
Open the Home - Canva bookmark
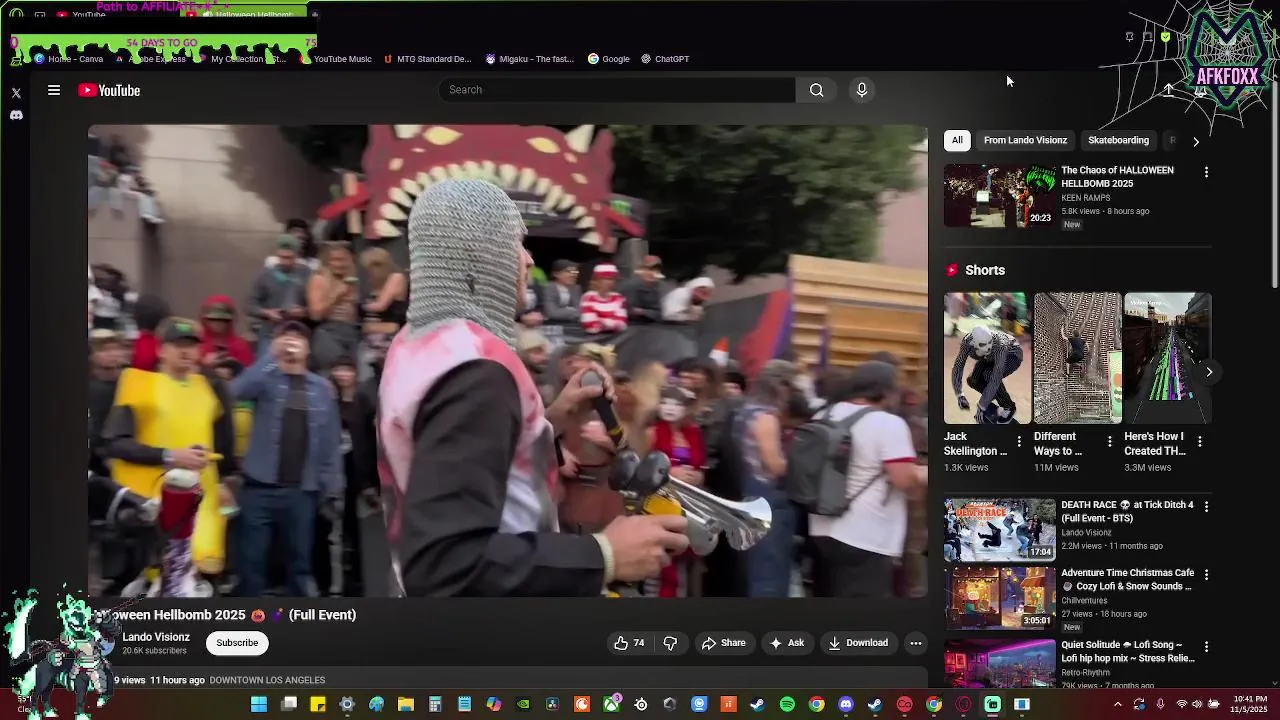click(x=69, y=59)
